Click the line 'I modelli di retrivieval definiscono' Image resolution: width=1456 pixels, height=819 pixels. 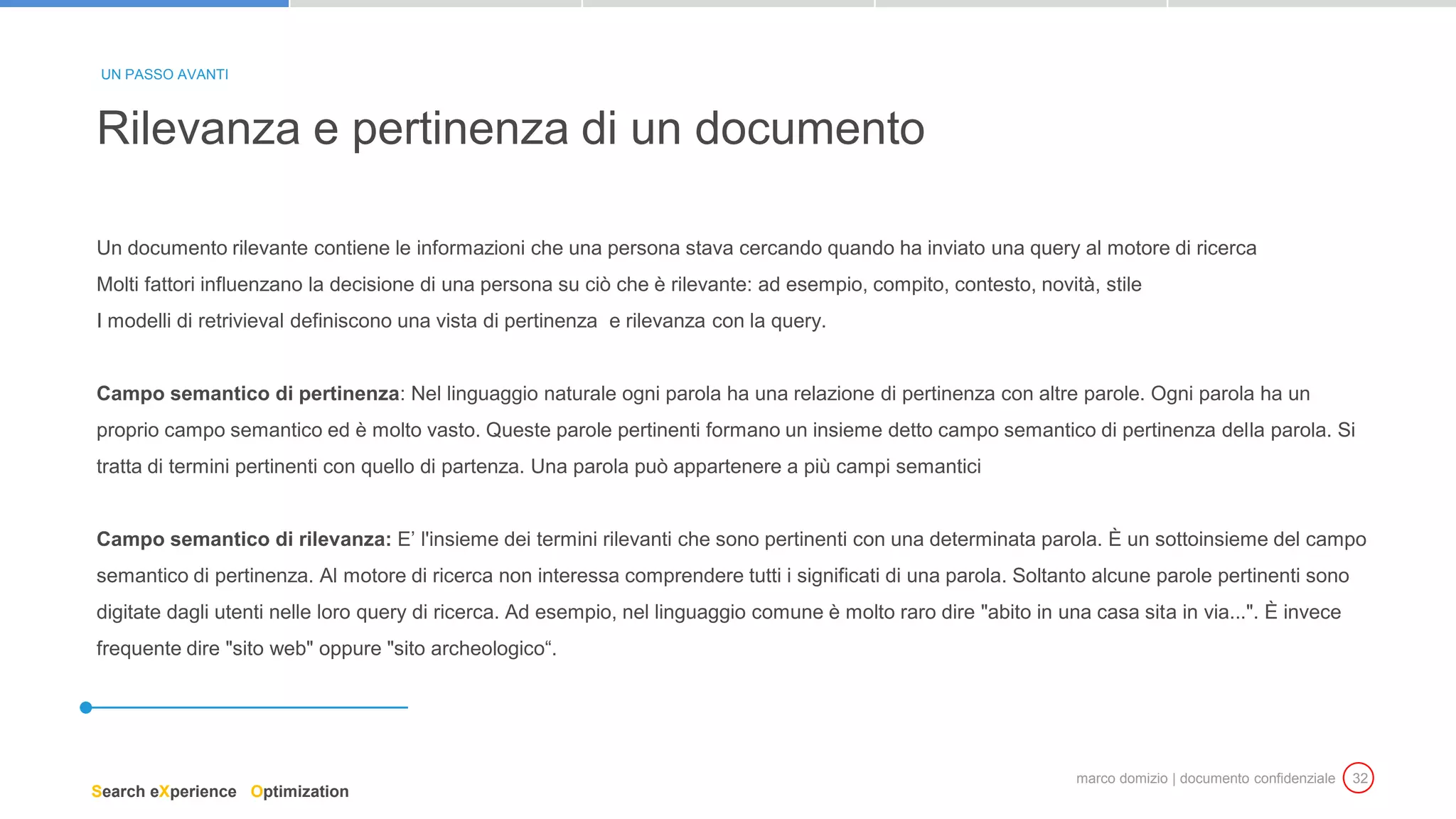(461, 321)
